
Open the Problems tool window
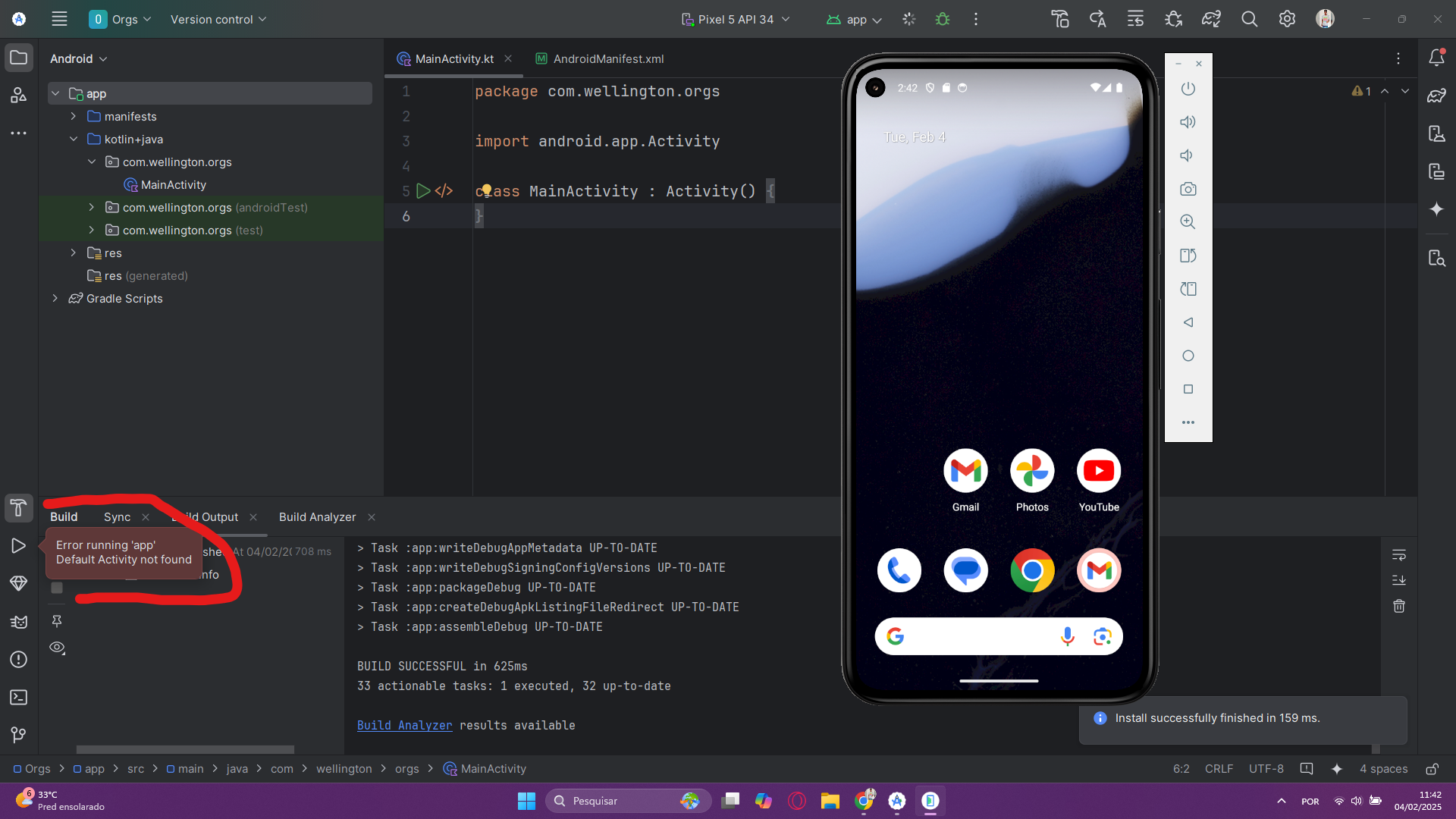[x=19, y=660]
